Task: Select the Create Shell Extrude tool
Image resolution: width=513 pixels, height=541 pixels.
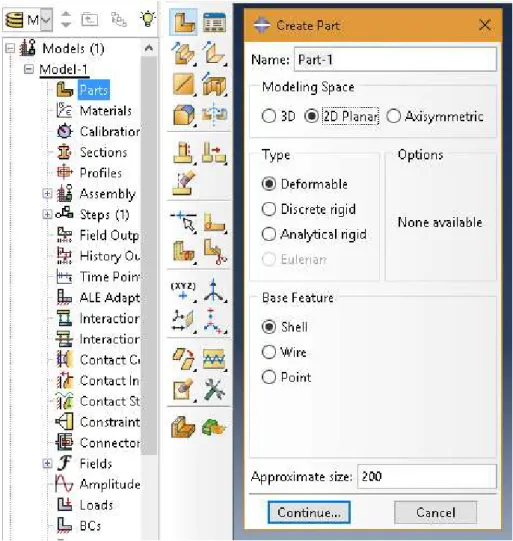Action: point(214,53)
